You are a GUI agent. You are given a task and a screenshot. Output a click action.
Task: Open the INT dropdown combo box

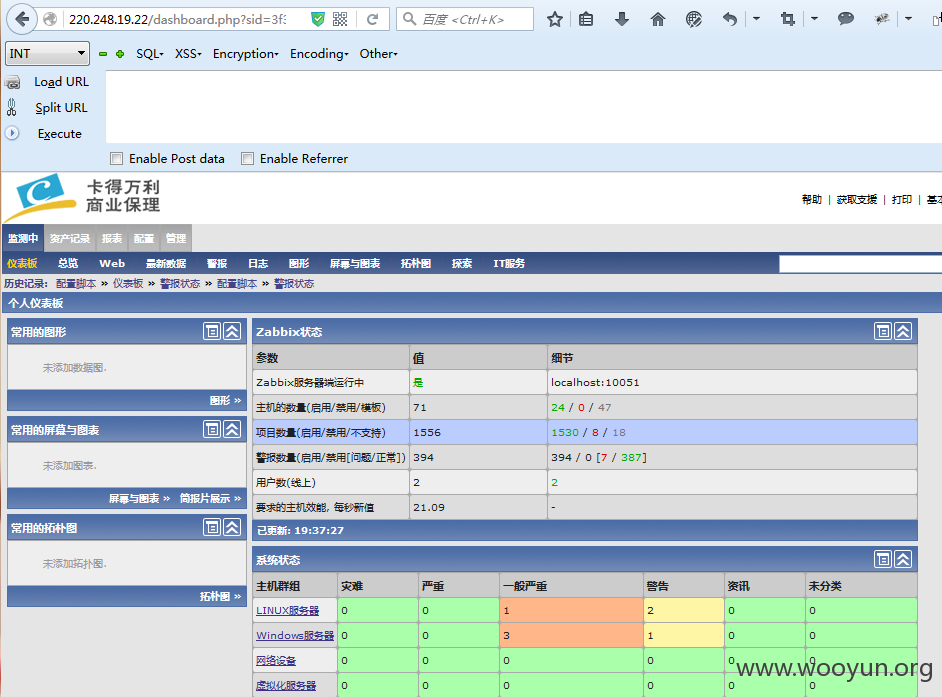coord(47,53)
